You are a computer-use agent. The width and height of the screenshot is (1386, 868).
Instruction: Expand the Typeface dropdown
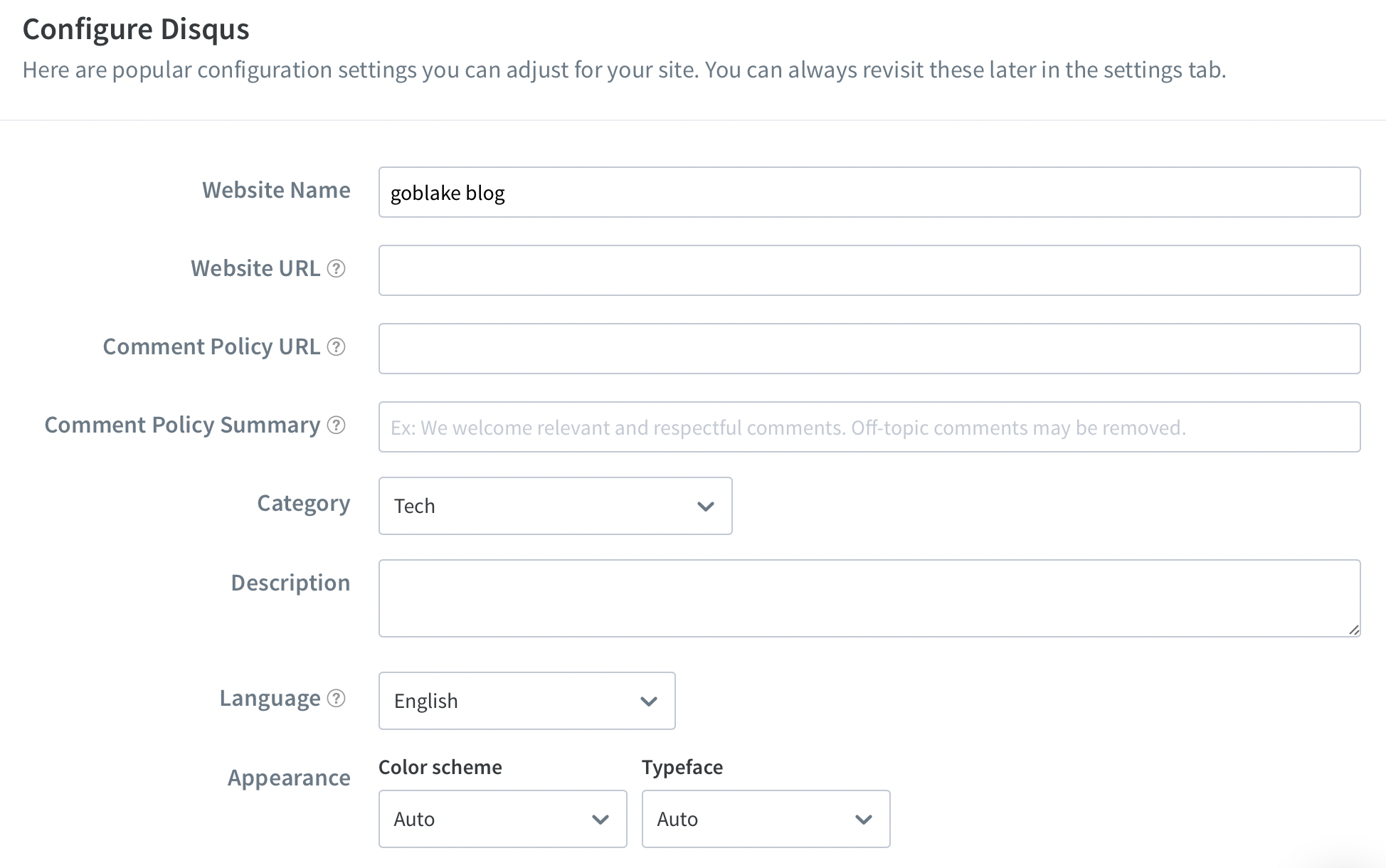(766, 819)
